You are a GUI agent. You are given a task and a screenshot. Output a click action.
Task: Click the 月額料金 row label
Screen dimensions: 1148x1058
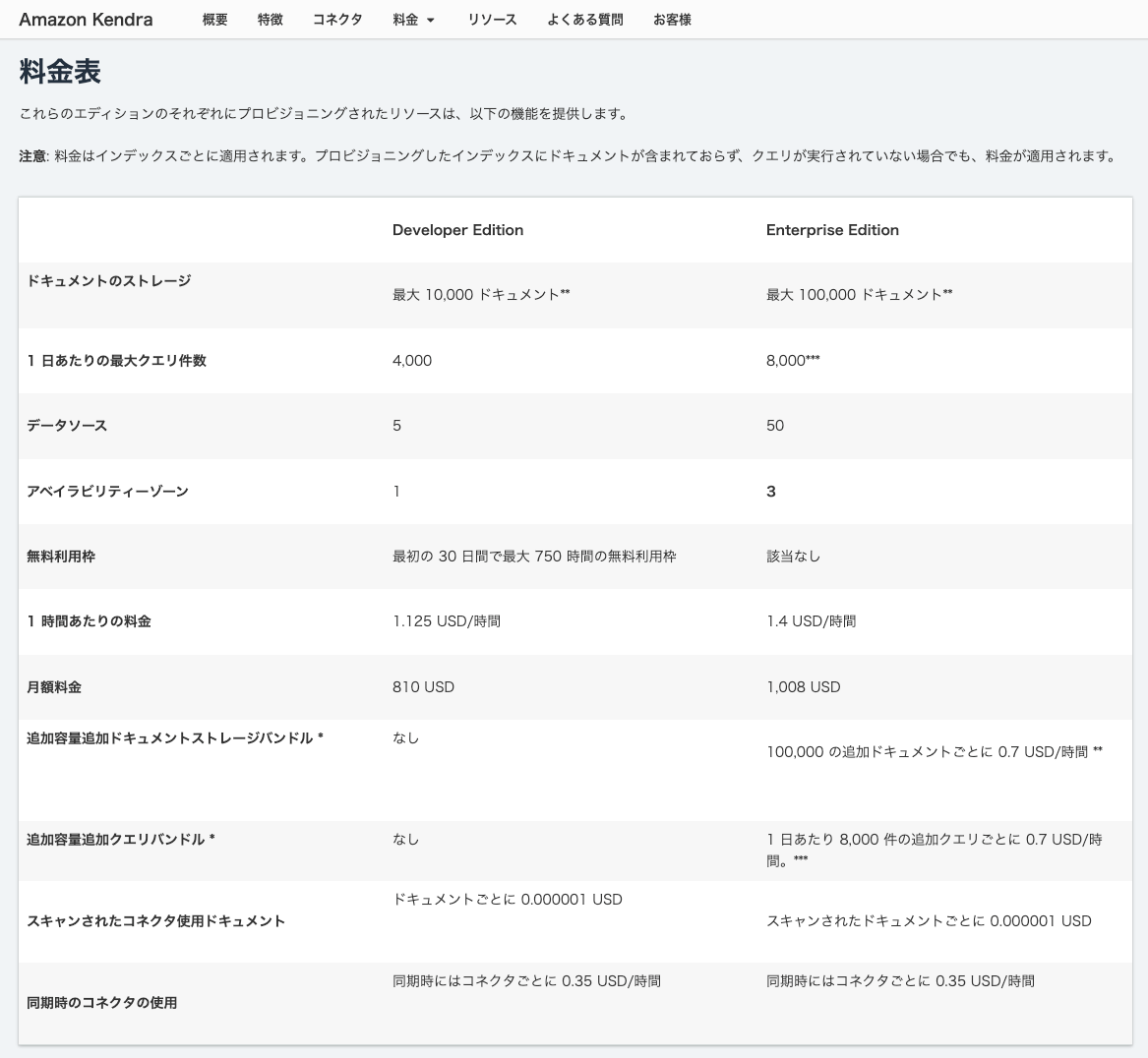[54, 687]
